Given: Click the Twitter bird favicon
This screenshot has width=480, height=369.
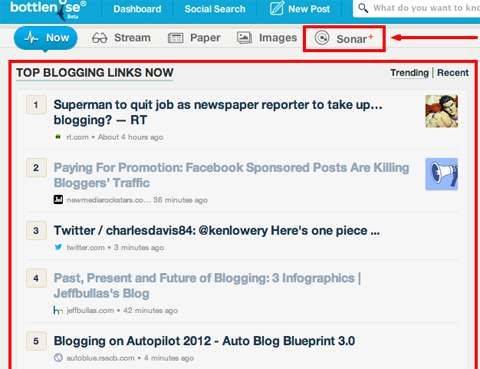Looking at the screenshot, I should tap(58, 247).
